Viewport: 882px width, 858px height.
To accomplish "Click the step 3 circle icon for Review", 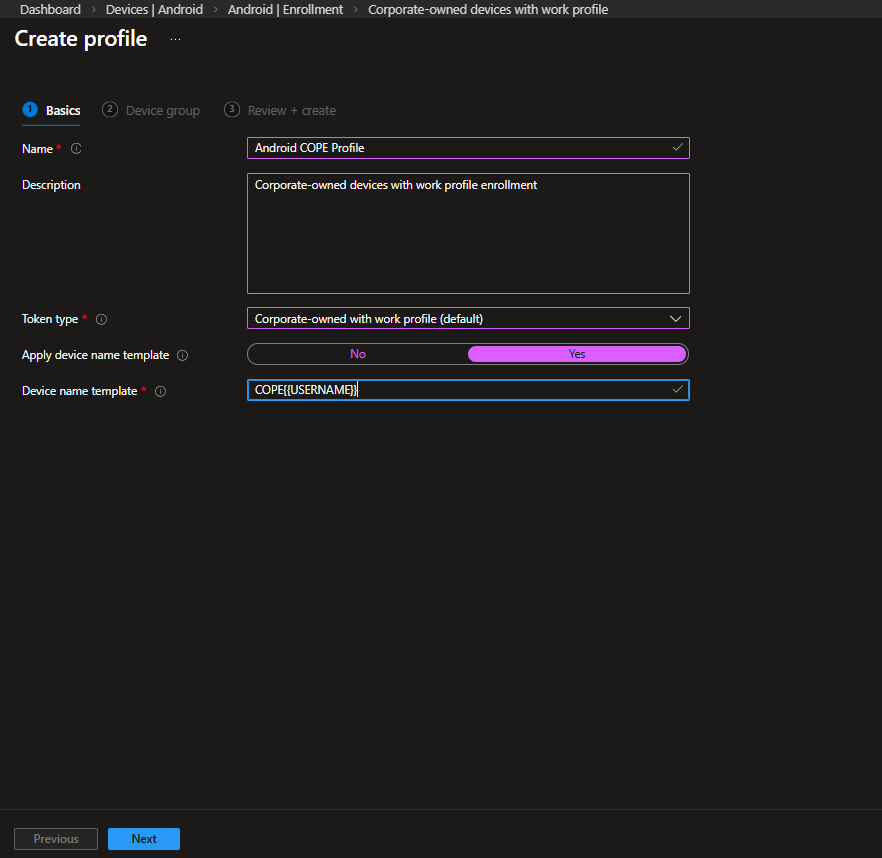I will (232, 110).
